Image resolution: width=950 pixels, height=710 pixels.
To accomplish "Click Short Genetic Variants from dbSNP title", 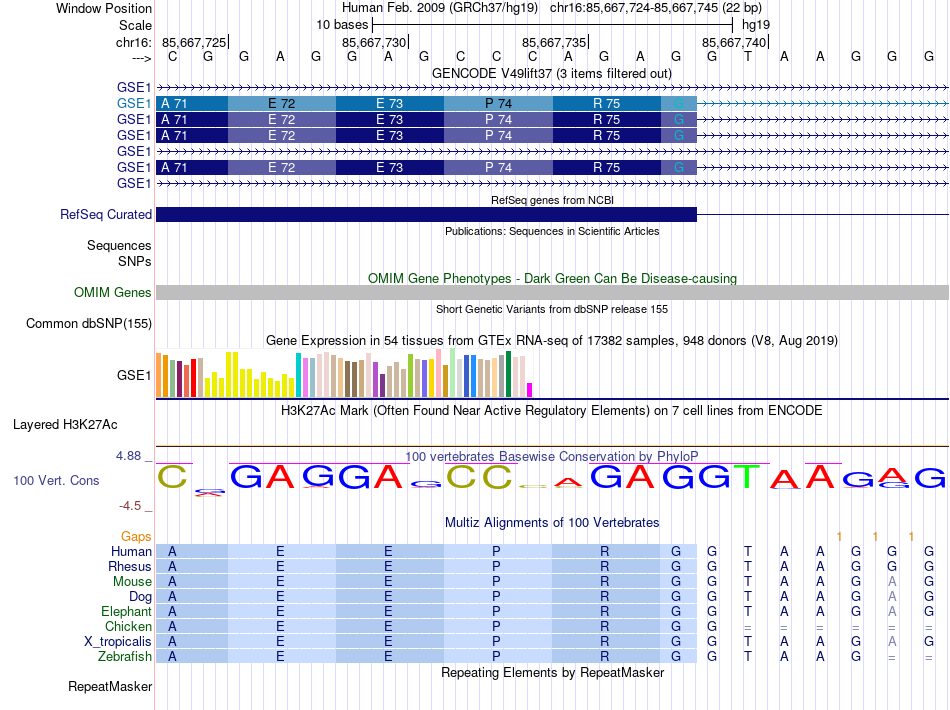I will (x=552, y=310).
